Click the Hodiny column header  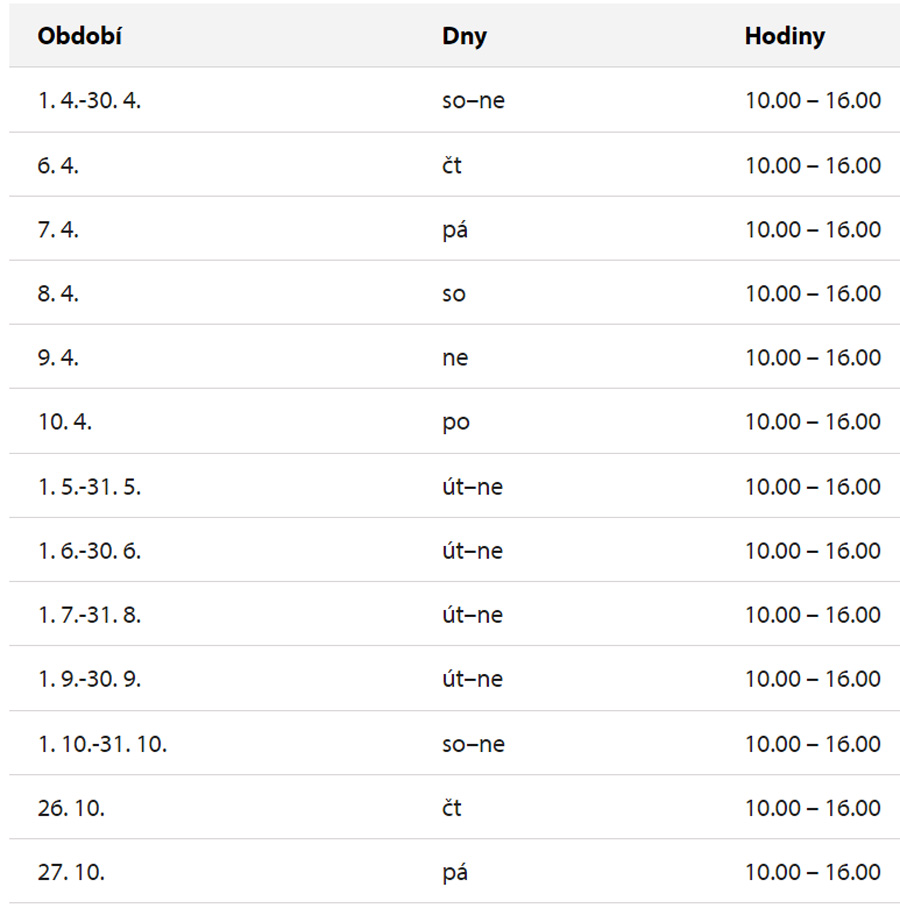tap(784, 36)
